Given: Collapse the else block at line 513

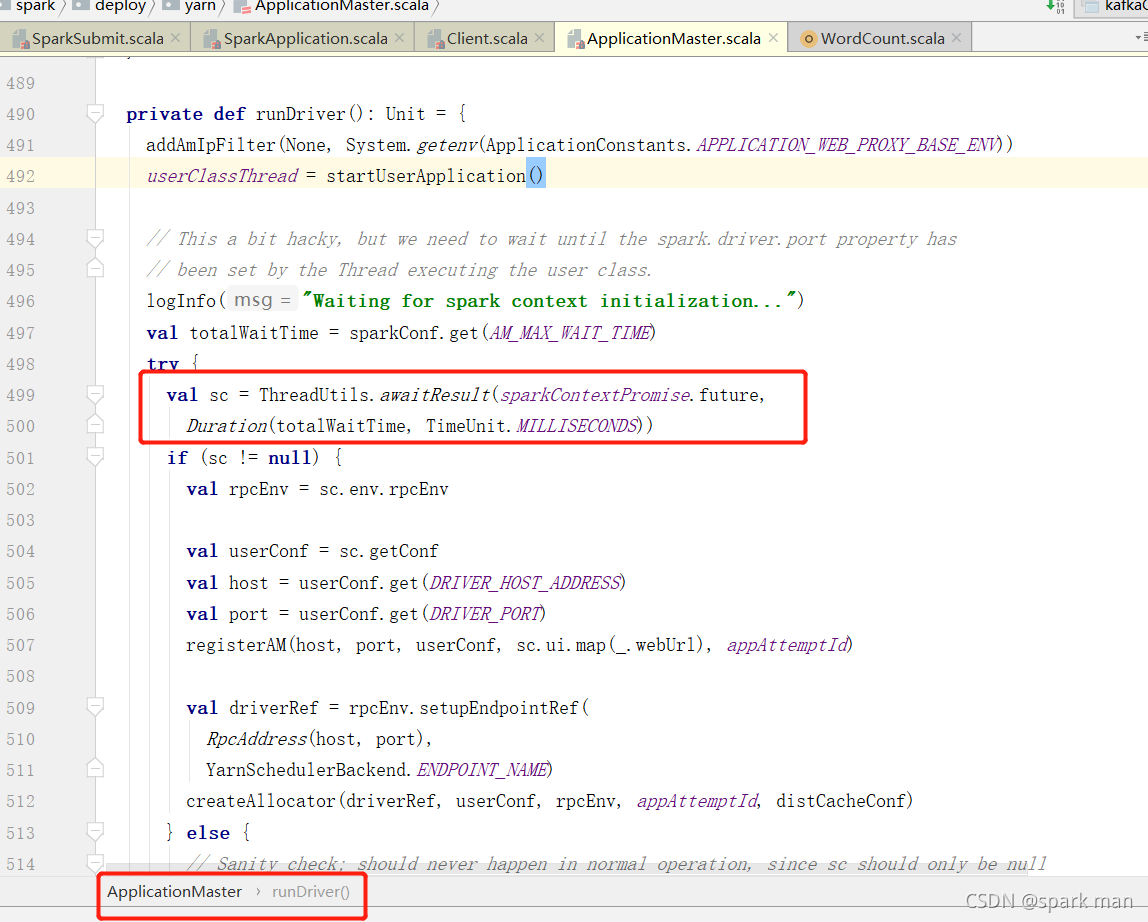Looking at the screenshot, I should tap(94, 831).
